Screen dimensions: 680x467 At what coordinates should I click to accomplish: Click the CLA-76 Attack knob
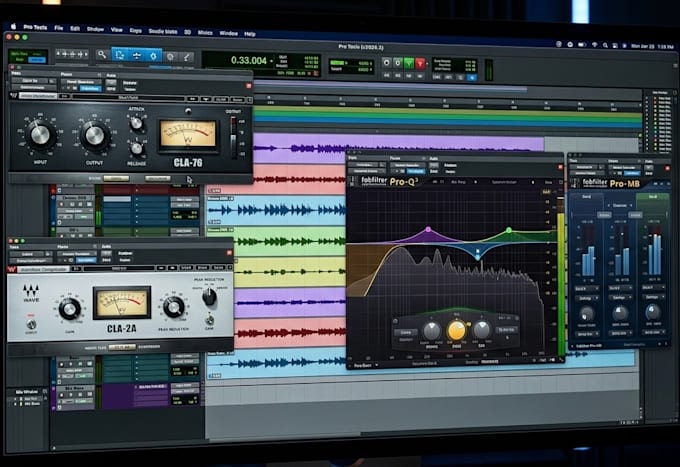click(136, 124)
